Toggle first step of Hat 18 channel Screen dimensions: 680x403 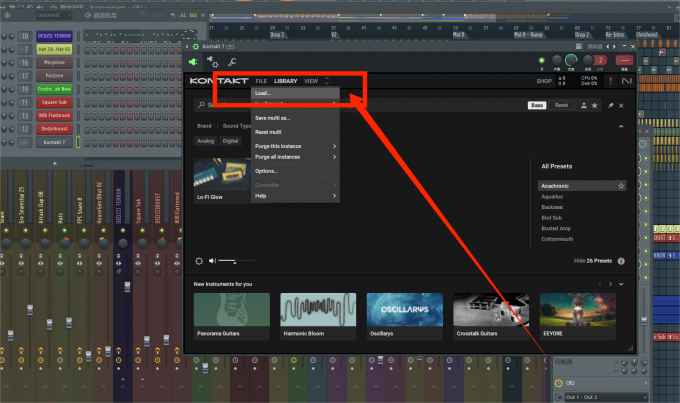87,49
